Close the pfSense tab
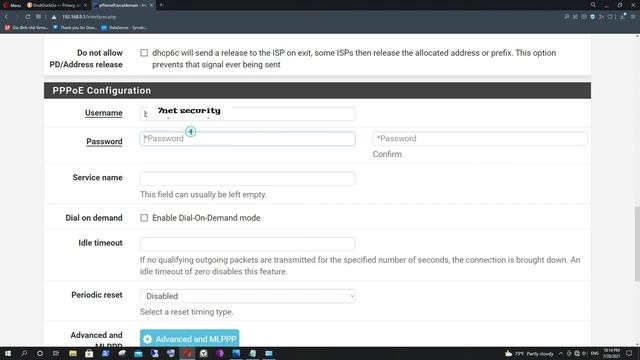This screenshot has height=360, width=640. (151, 5)
